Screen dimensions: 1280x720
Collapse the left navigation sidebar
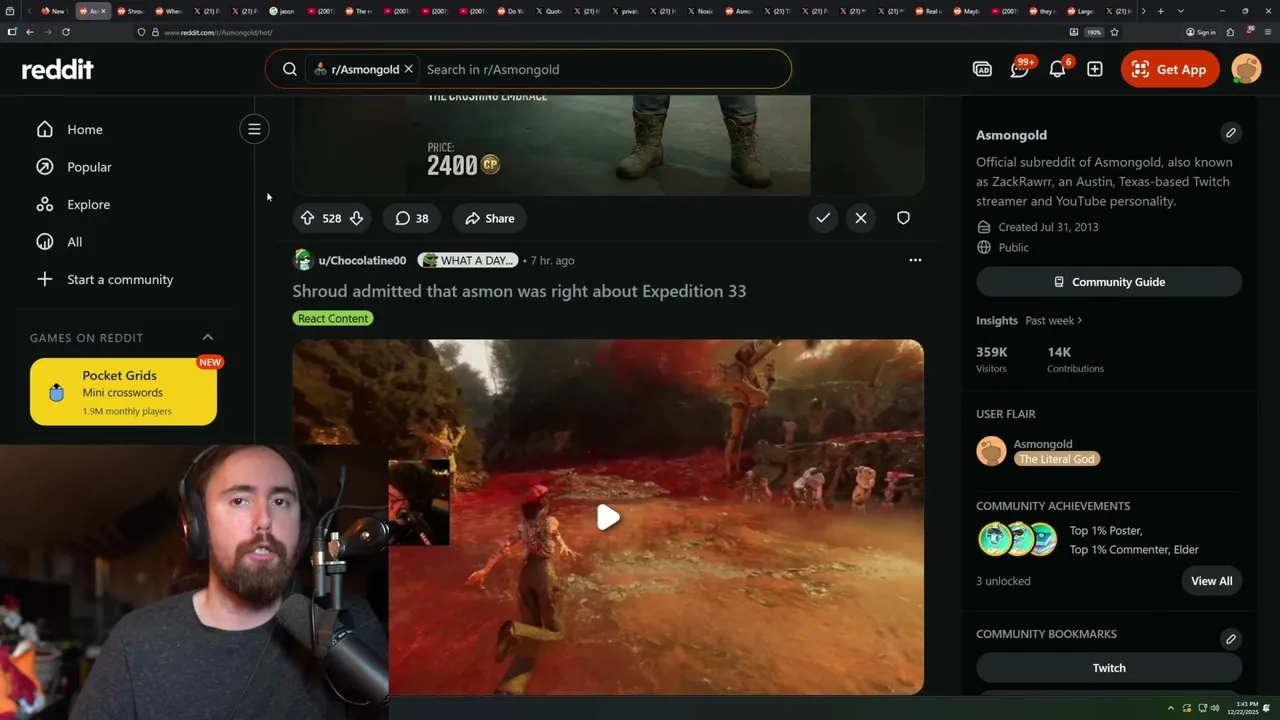tap(254, 129)
